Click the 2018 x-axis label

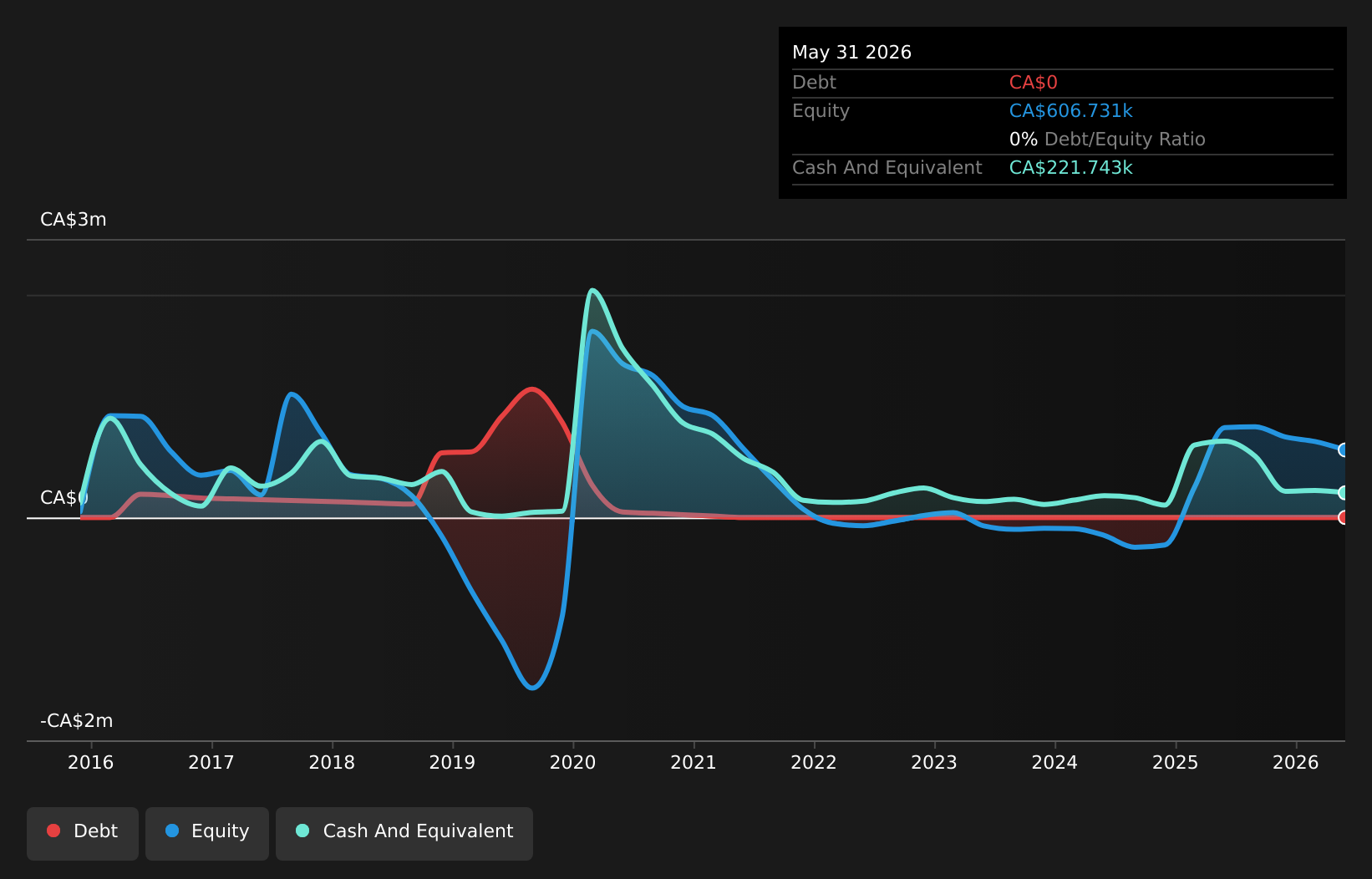coord(332,762)
